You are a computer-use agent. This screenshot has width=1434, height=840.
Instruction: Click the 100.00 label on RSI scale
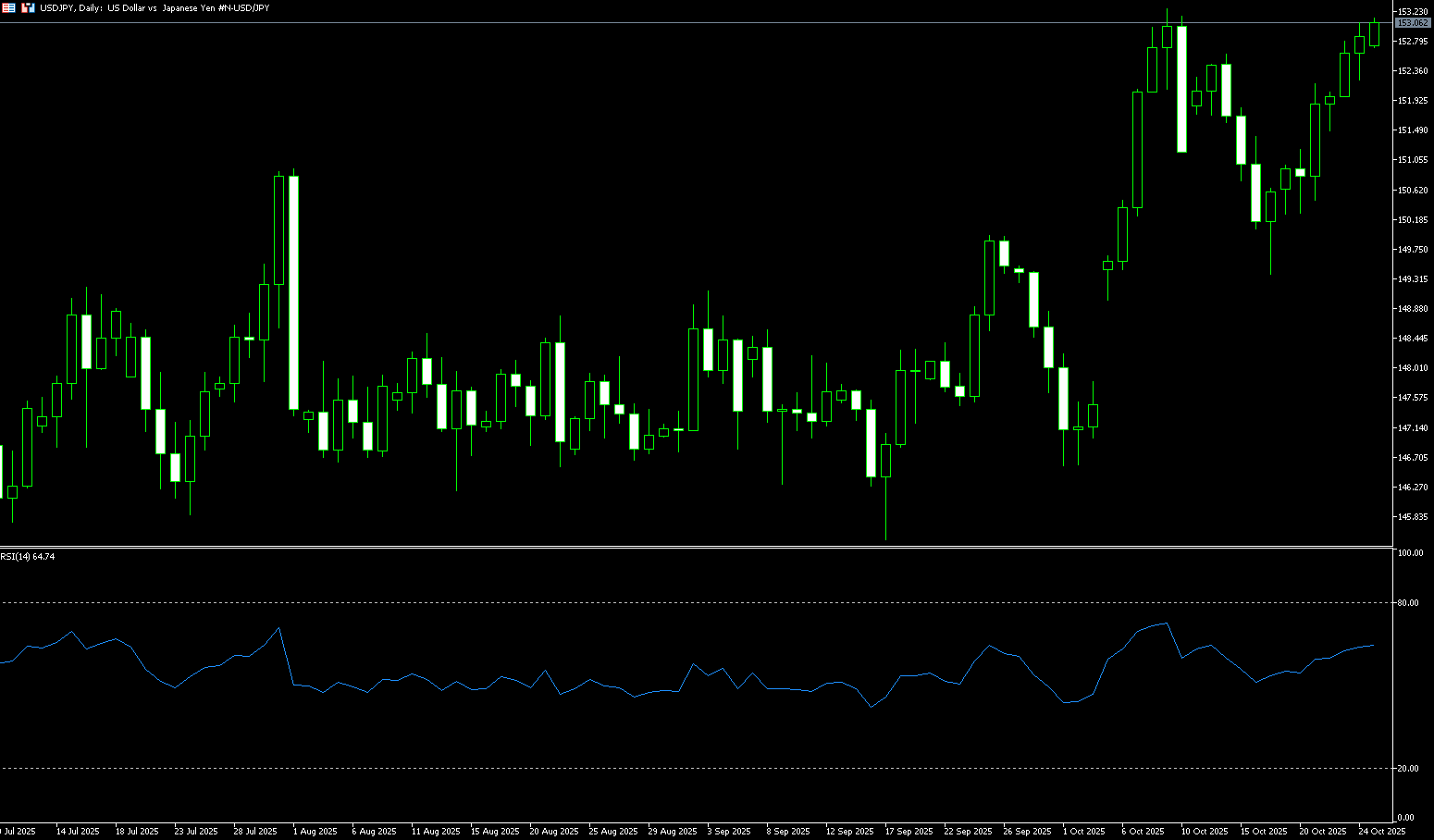[x=1410, y=553]
